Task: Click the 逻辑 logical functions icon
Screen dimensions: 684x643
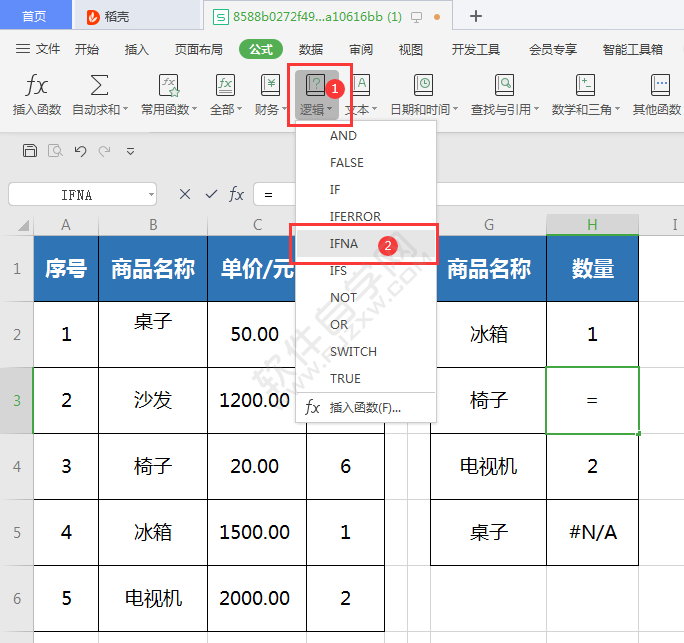Action: (x=316, y=85)
